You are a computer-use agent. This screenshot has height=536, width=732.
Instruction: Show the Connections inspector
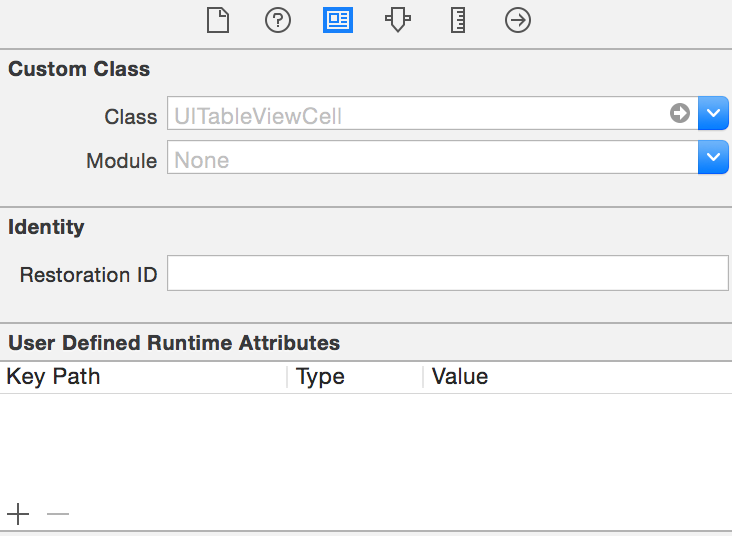click(518, 20)
